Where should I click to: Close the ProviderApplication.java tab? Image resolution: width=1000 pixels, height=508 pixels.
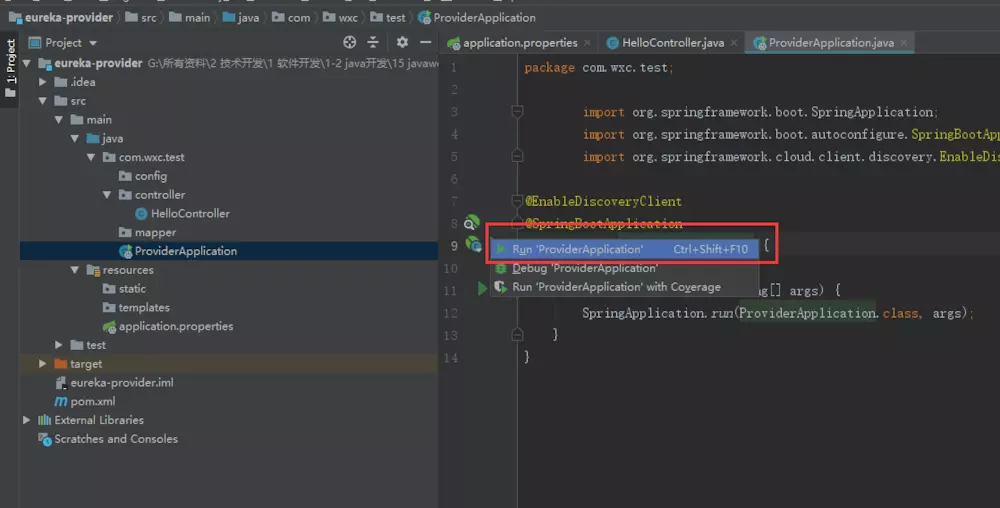pos(904,43)
